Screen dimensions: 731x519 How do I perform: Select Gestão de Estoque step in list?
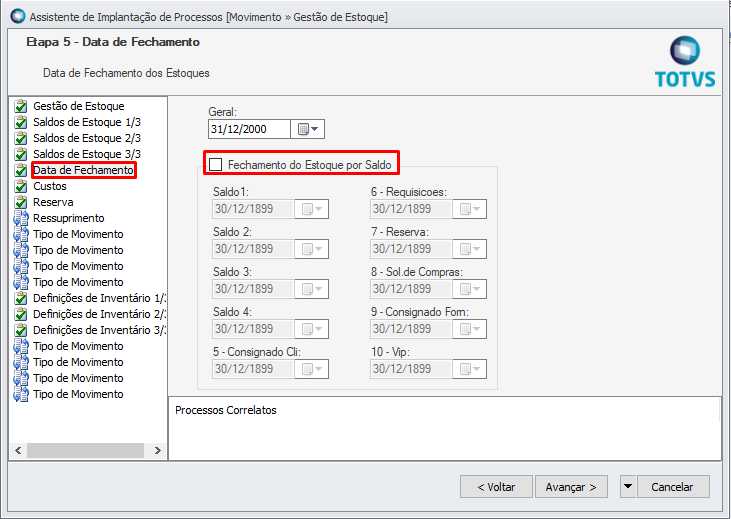[79, 106]
